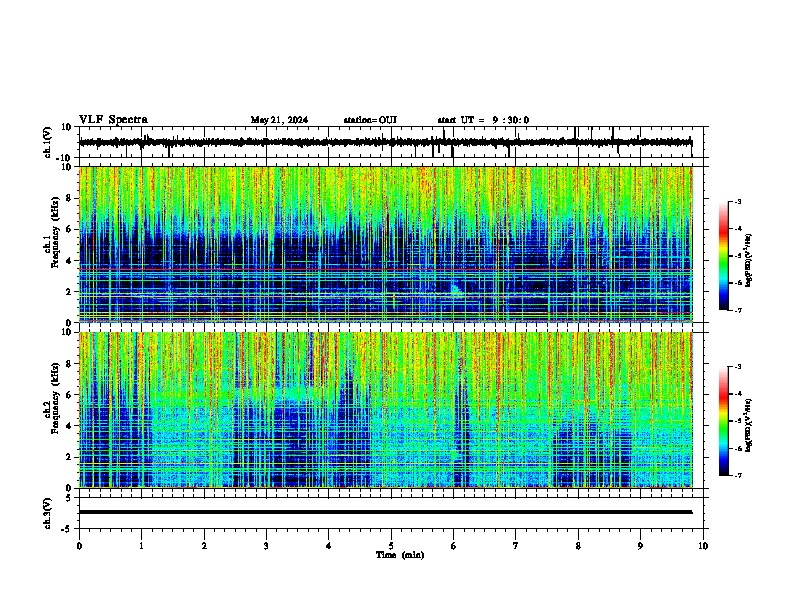Click time axis tick label 5
This screenshot has height=612, width=792.
[391, 546]
